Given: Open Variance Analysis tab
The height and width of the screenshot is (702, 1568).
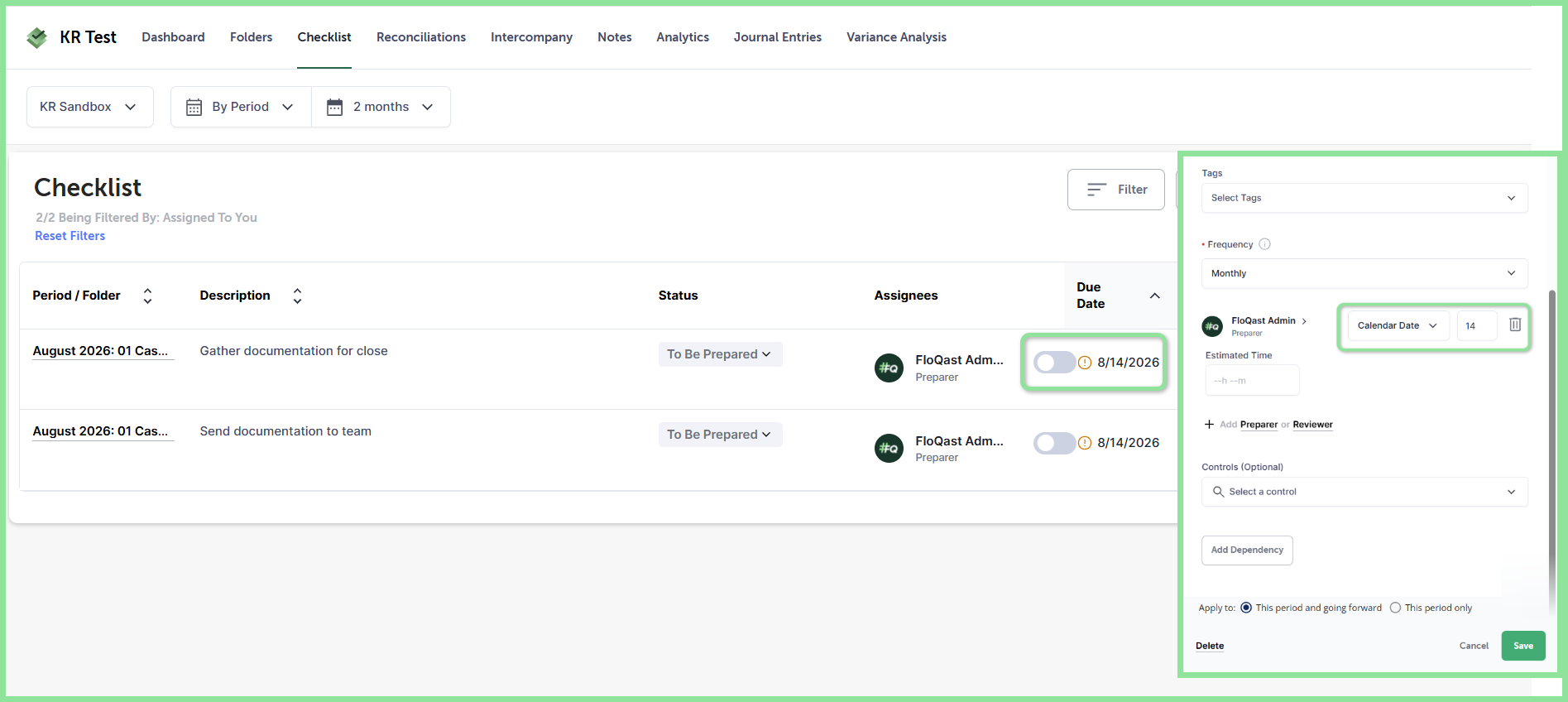Looking at the screenshot, I should pyautogui.click(x=896, y=37).
